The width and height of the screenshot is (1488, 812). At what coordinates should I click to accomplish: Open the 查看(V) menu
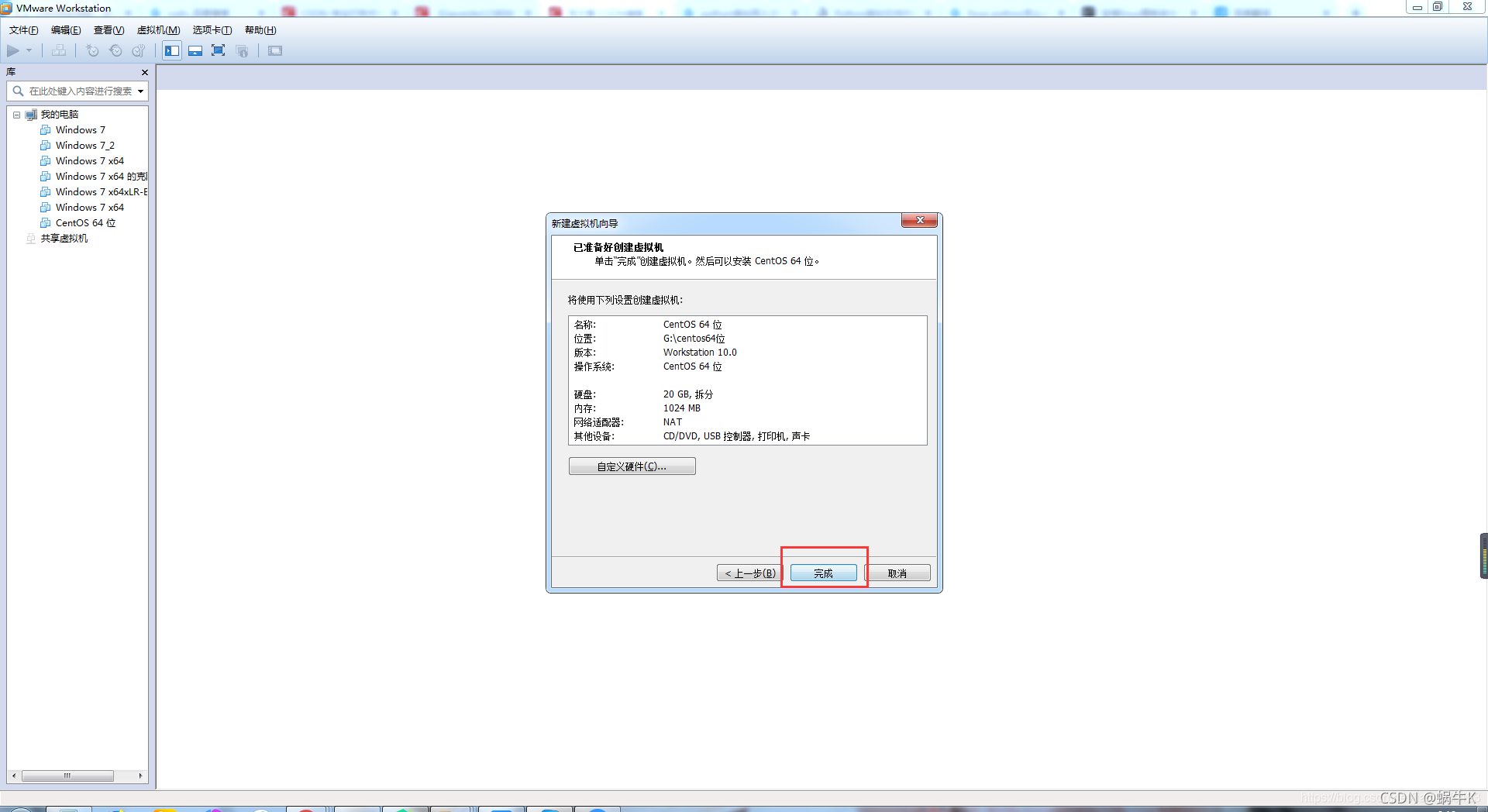click(108, 30)
